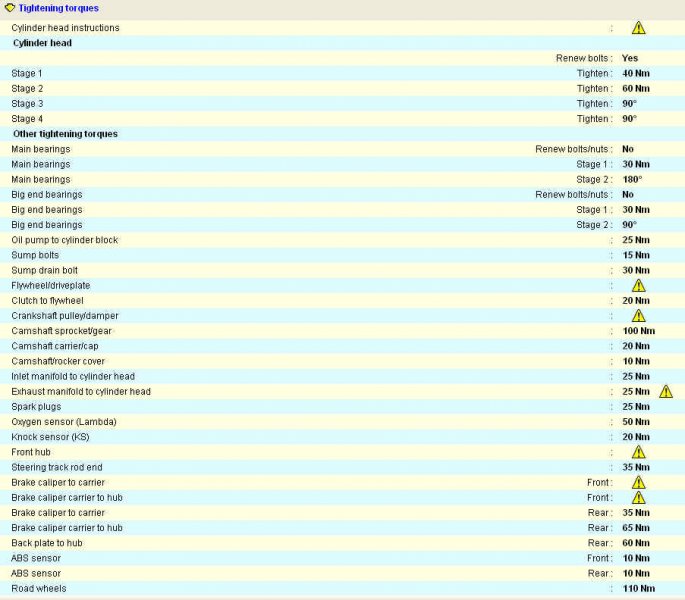Select the Camshaft sprocket/gear 100 Nm value
The width and height of the screenshot is (685, 600).
[638, 331]
